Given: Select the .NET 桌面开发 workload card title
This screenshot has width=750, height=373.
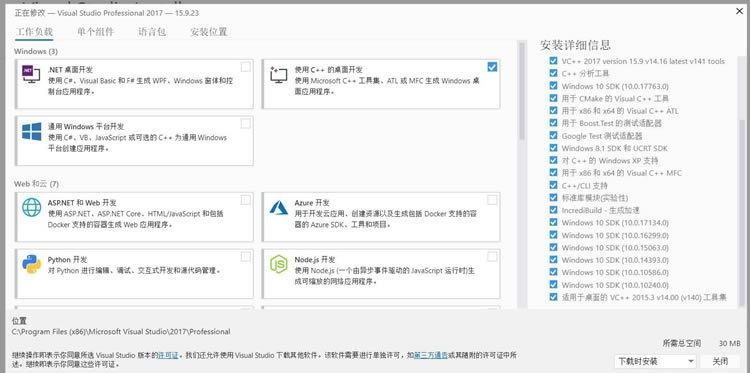Looking at the screenshot, I should [70, 70].
